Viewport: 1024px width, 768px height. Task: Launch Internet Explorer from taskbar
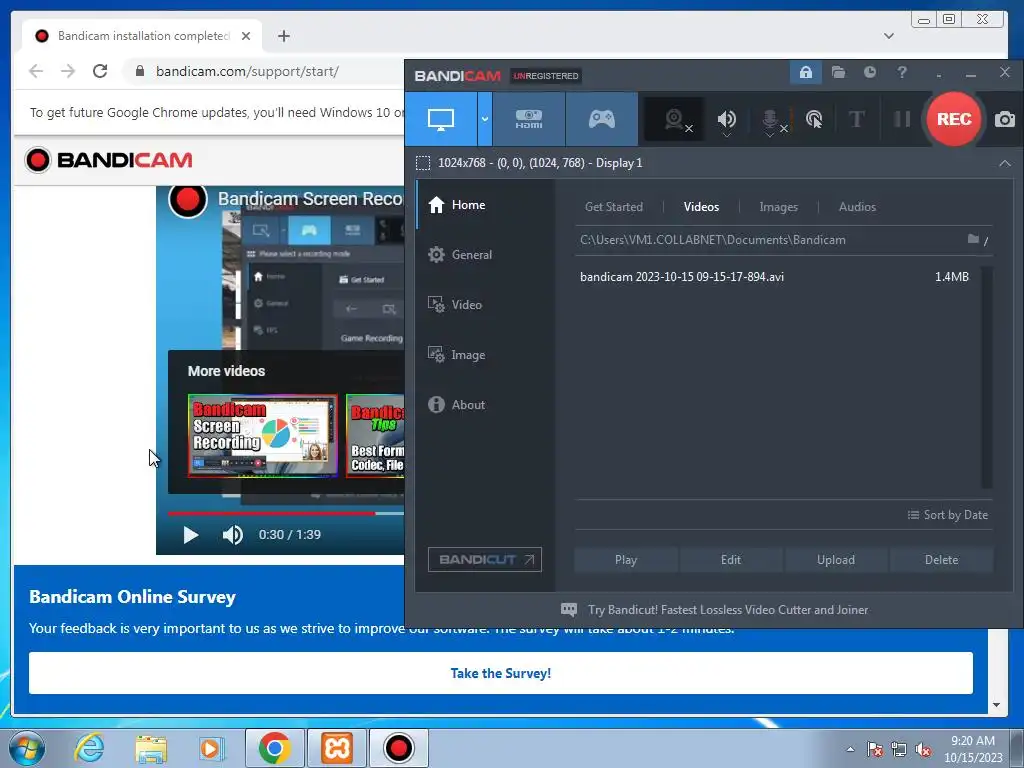89,748
